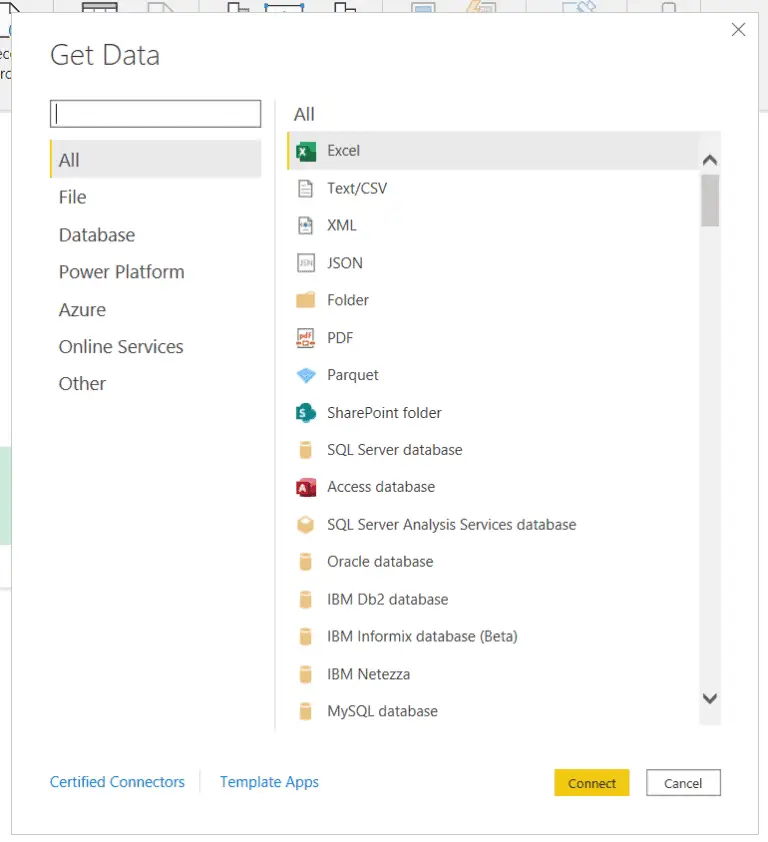Choose the PDF connector
This screenshot has width=768, height=842.
[x=340, y=337]
